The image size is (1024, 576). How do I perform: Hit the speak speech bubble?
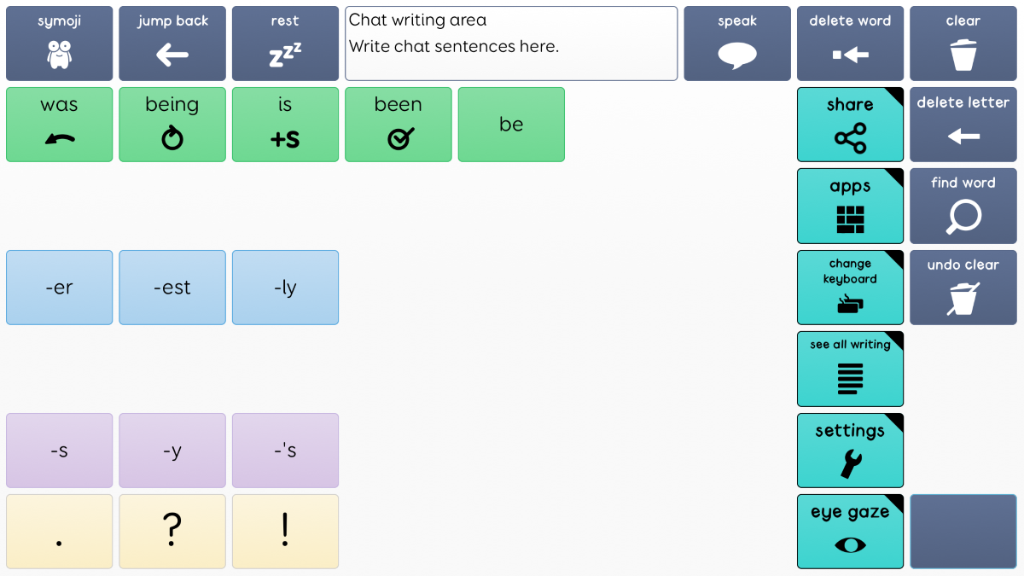737,44
